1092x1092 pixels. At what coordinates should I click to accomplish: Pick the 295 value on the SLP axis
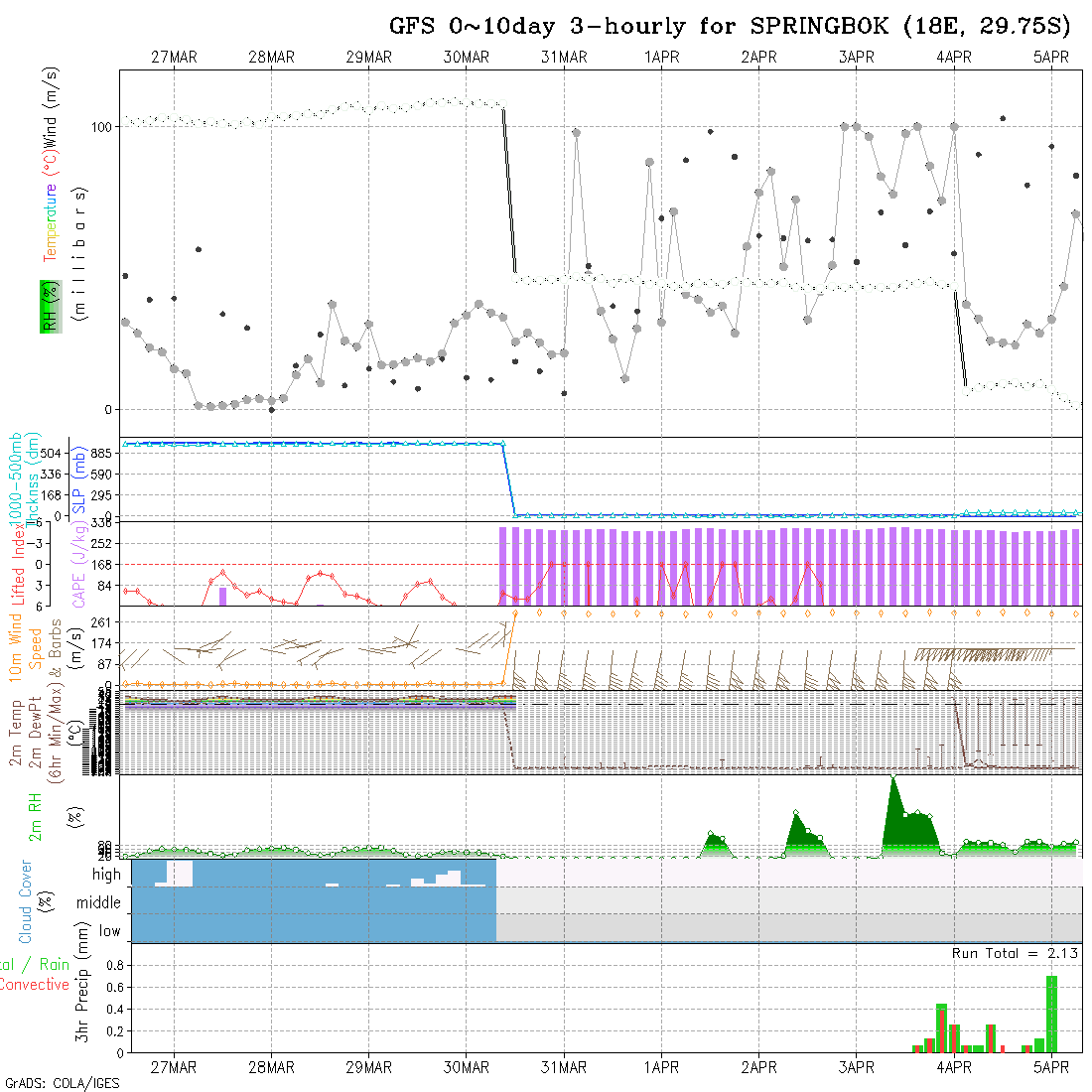pos(101,495)
